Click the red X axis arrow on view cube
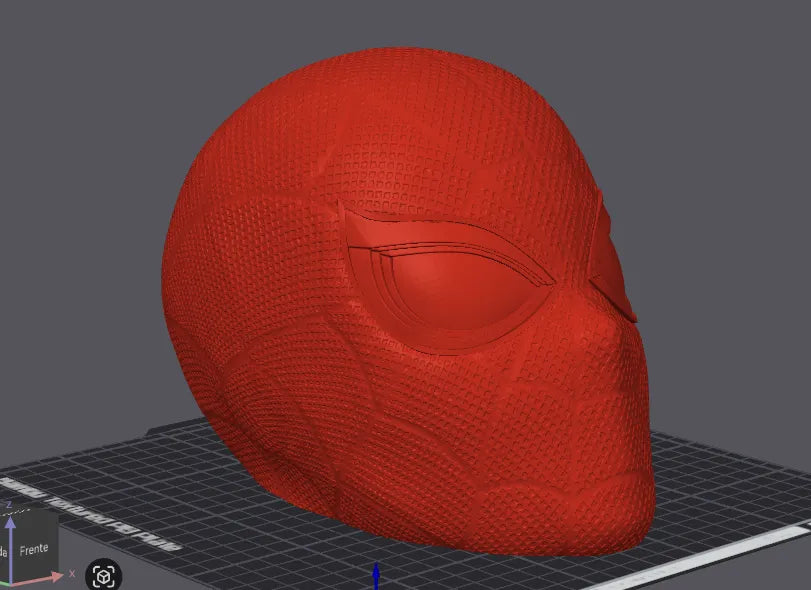This screenshot has height=590, width=811. [x=36, y=578]
